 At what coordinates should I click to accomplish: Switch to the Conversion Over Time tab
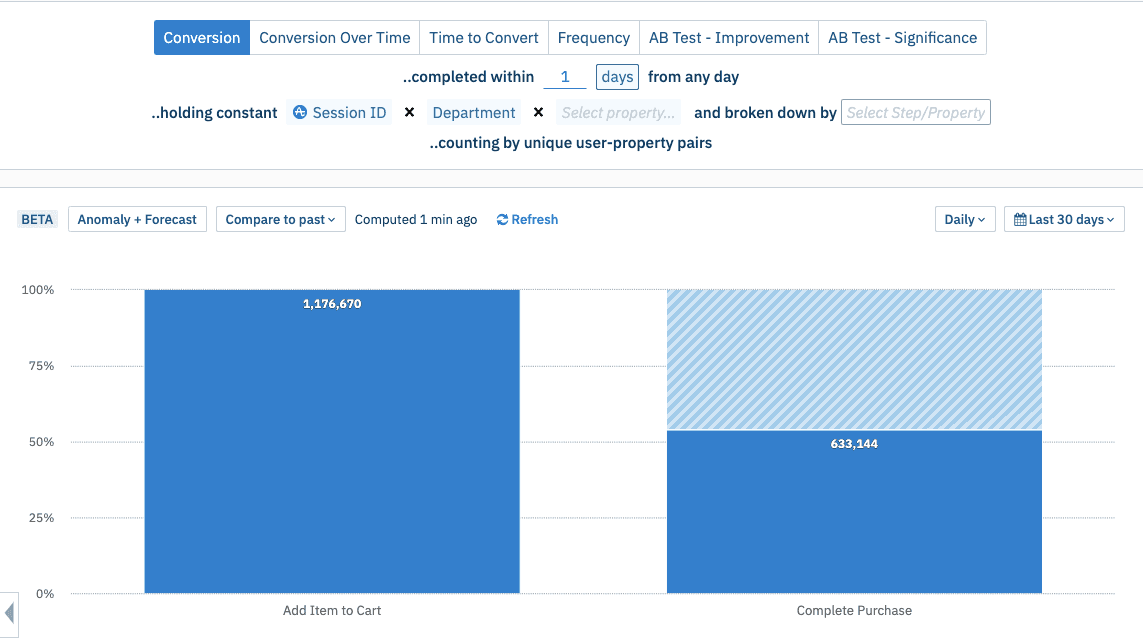point(334,37)
